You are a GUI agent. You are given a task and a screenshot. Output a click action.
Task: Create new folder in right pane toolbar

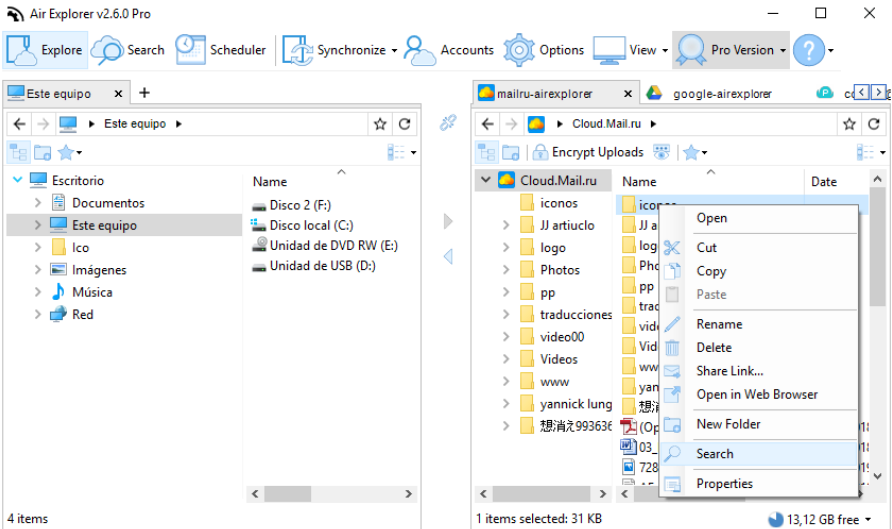[511, 152]
